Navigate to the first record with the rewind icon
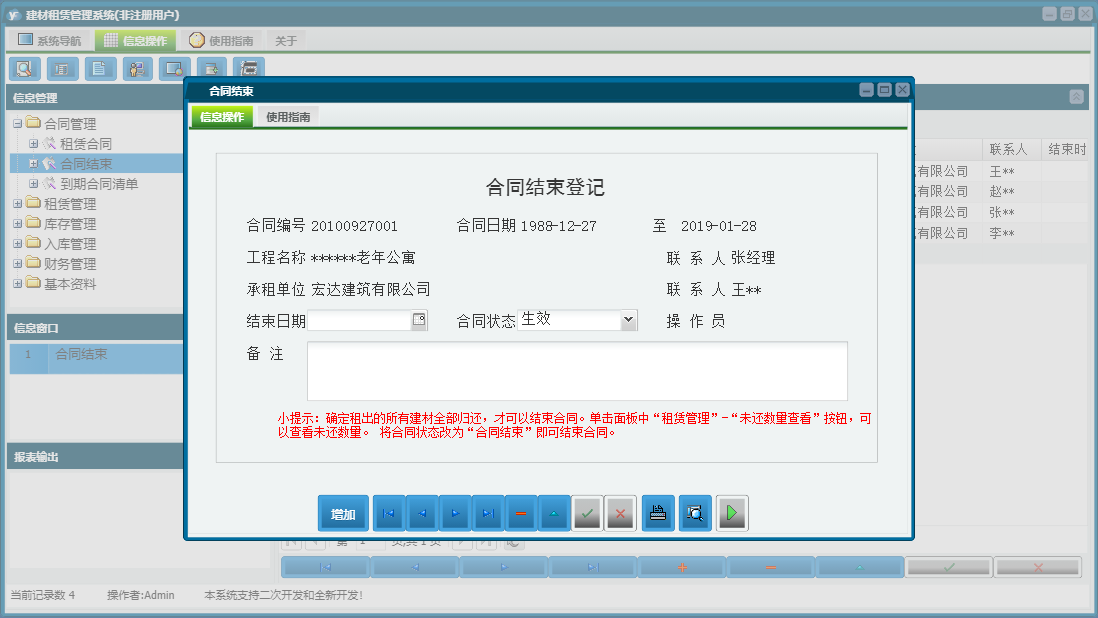This screenshot has height=618, width=1098. coord(388,512)
